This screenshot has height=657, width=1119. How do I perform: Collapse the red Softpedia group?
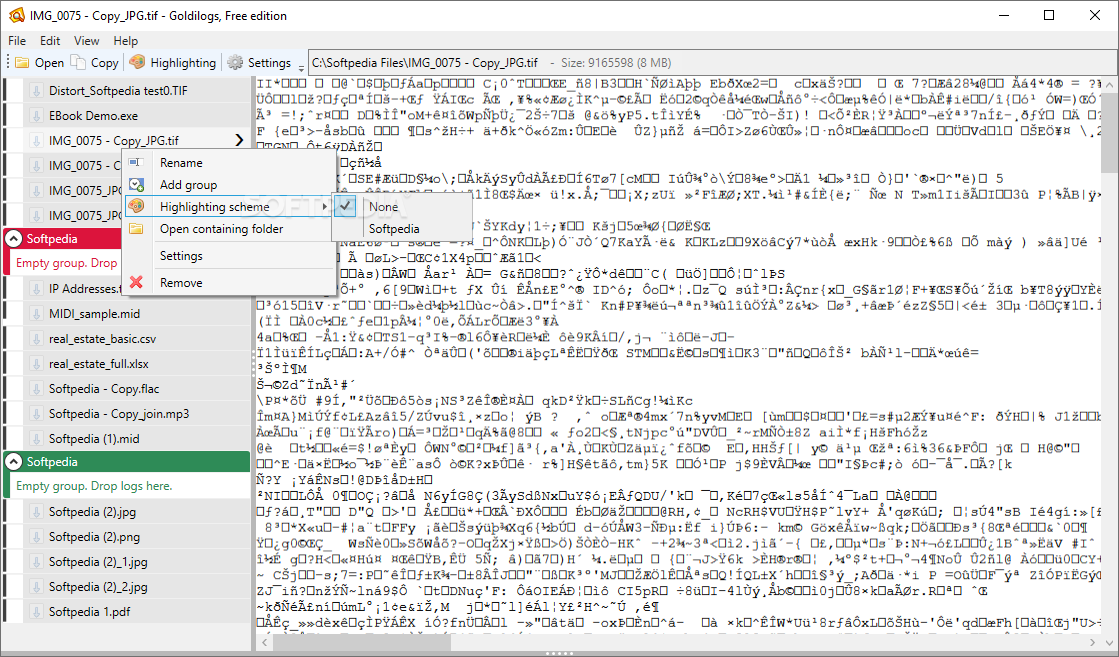(x=14, y=239)
